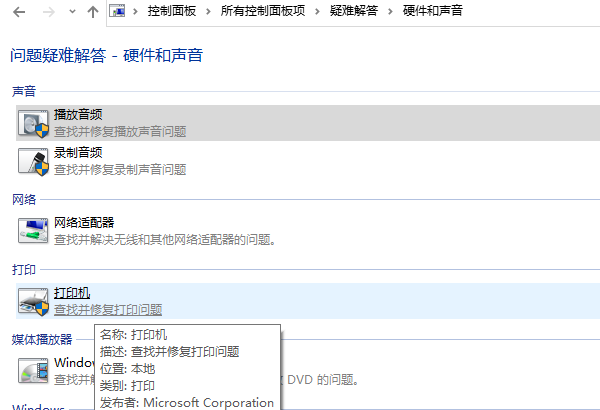Viewport: 600px width, 410px height.
Task: Click the 播放音频 troubleshooter icon
Action: click(33, 123)
